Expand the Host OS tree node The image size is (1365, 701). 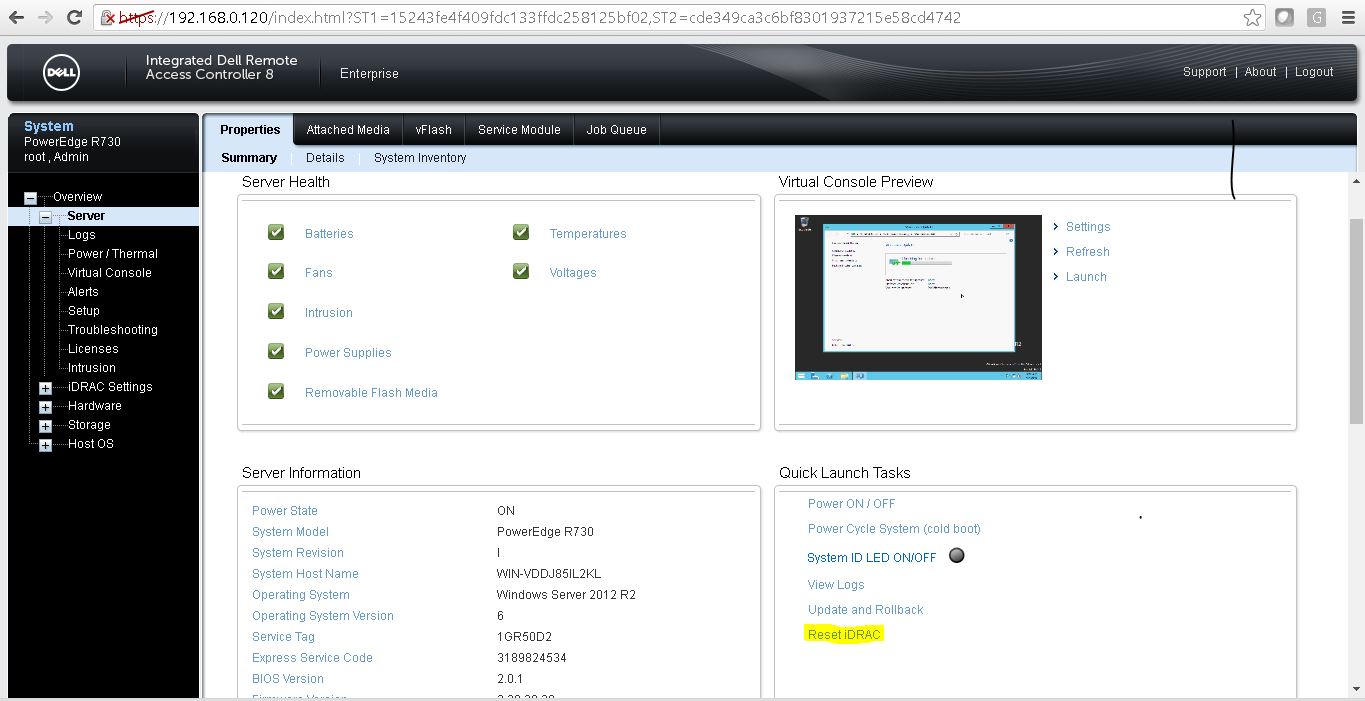point(44,444)
